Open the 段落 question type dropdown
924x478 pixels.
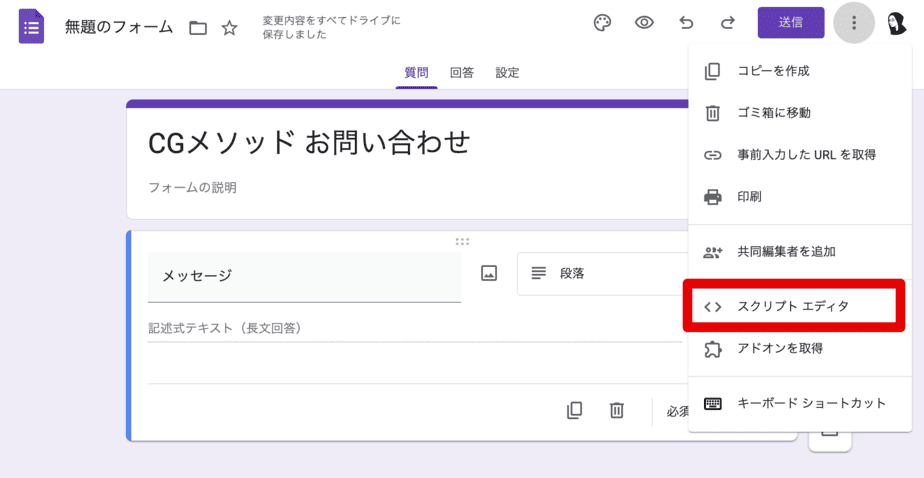(602, 273)
